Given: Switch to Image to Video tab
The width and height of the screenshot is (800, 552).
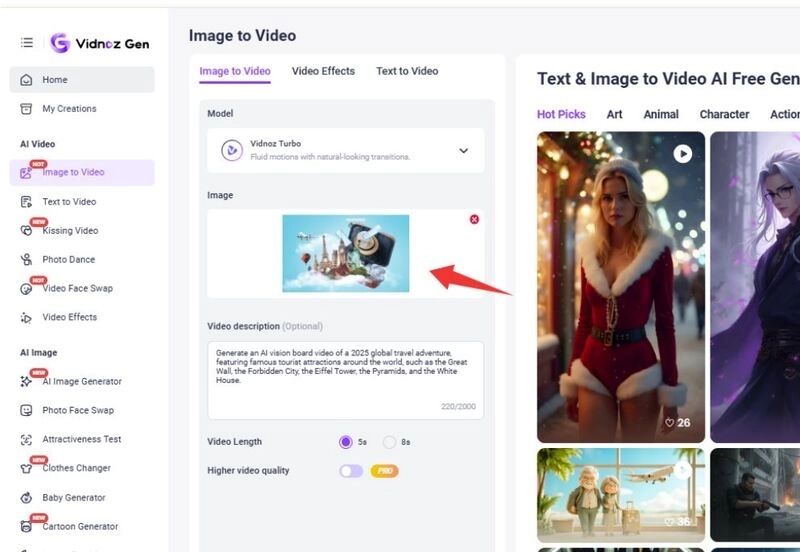Looking at the screenshot, I should click(235, 71).
